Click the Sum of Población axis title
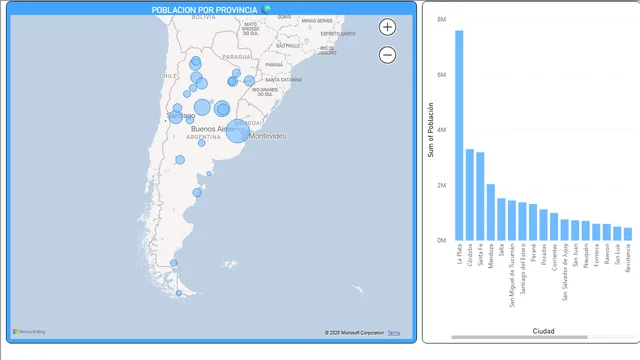Image resolution: width=640 pixels, height=360 pixels. (x=431, y=130)
